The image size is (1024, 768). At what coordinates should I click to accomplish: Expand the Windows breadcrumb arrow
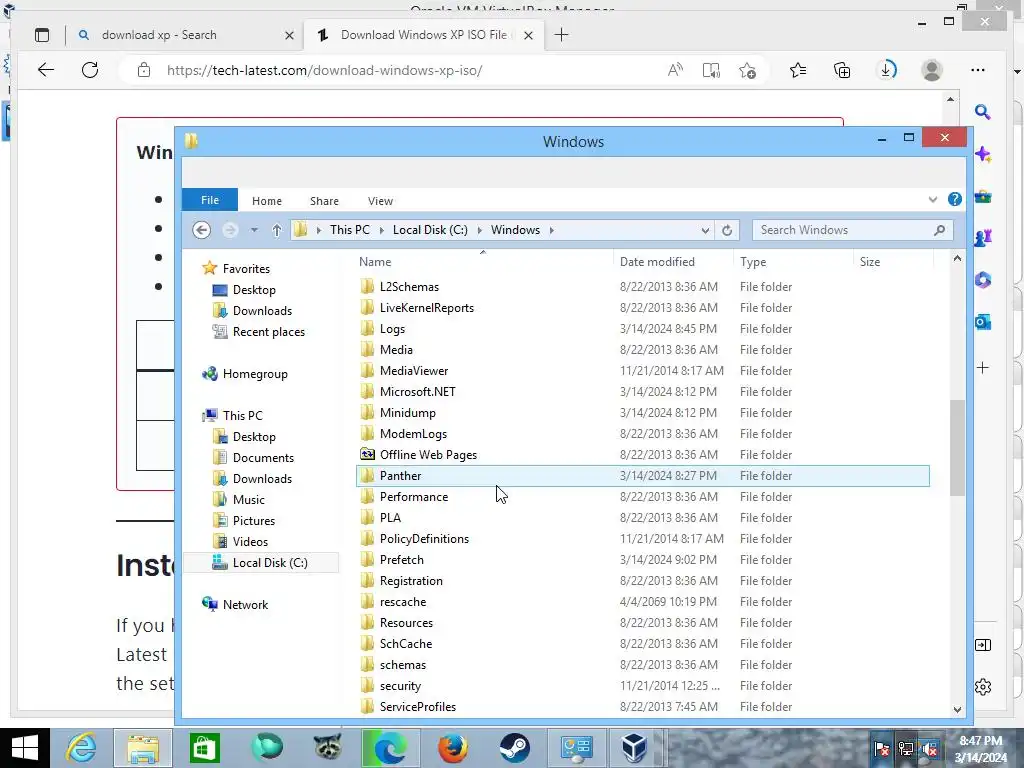click(552, 230)
